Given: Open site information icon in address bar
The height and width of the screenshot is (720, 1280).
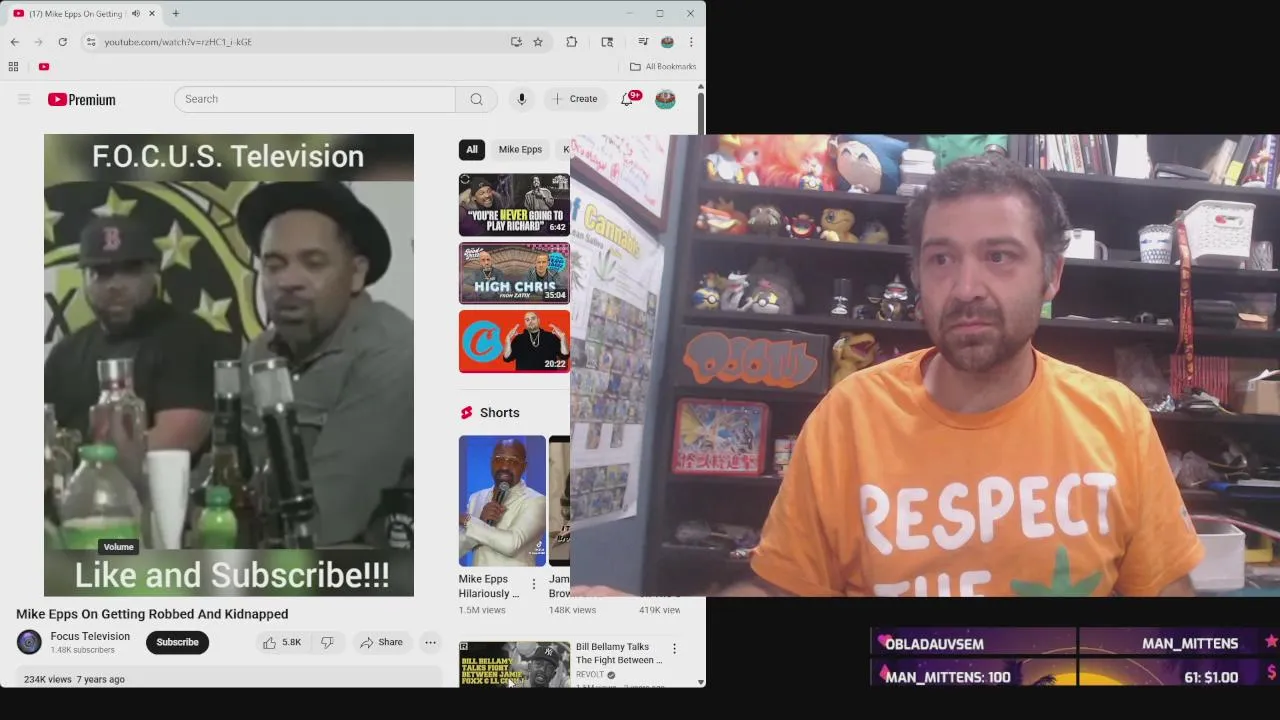Looking at the screenshot, I should pos(91,42).
